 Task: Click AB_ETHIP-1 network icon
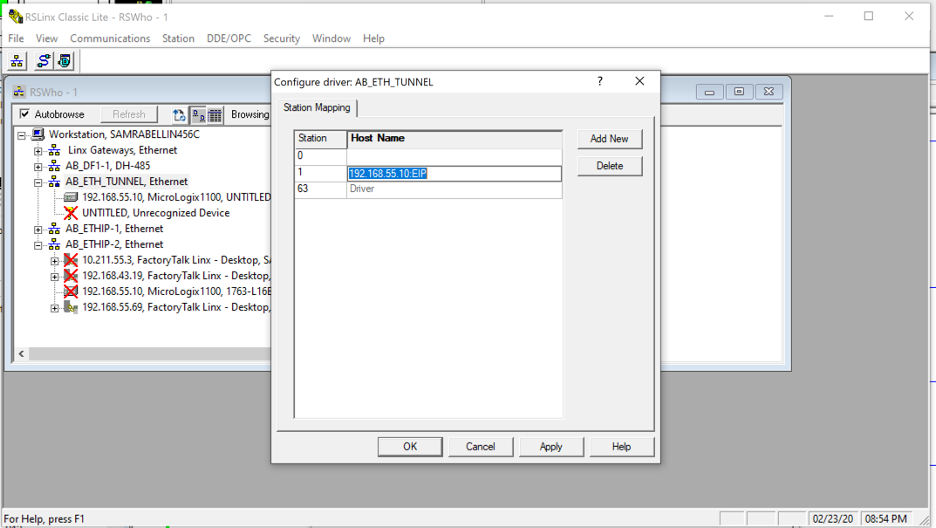54,229
